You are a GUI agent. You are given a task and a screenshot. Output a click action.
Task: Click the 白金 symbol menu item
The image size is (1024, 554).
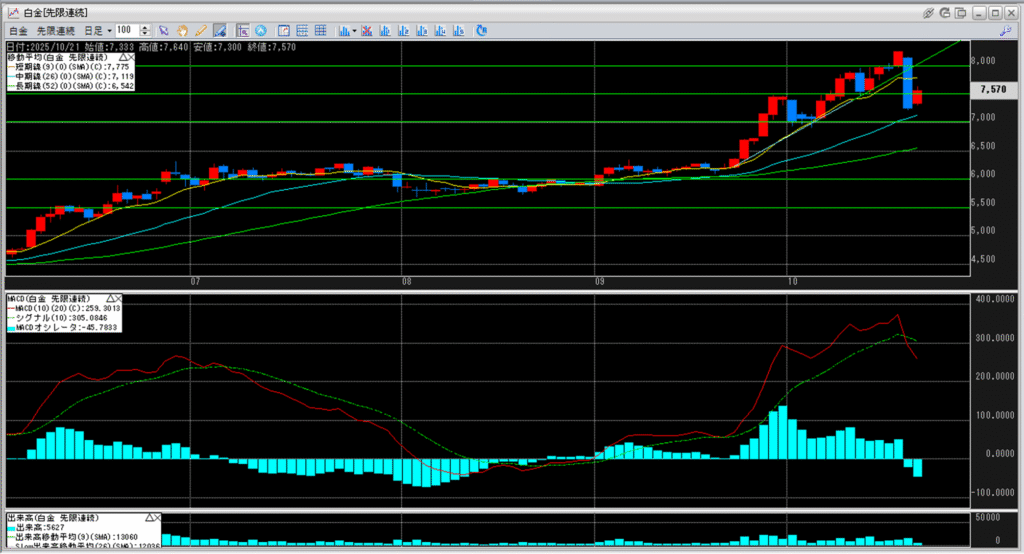(x=19, y=31)
